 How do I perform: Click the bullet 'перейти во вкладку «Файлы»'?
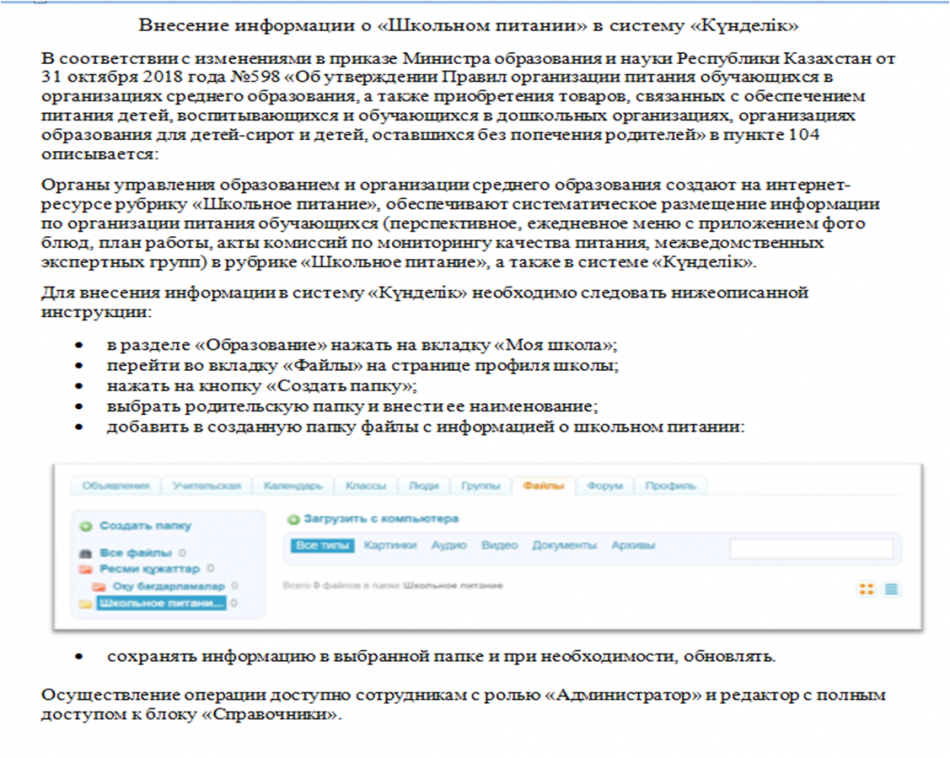[x=363, y=365]
